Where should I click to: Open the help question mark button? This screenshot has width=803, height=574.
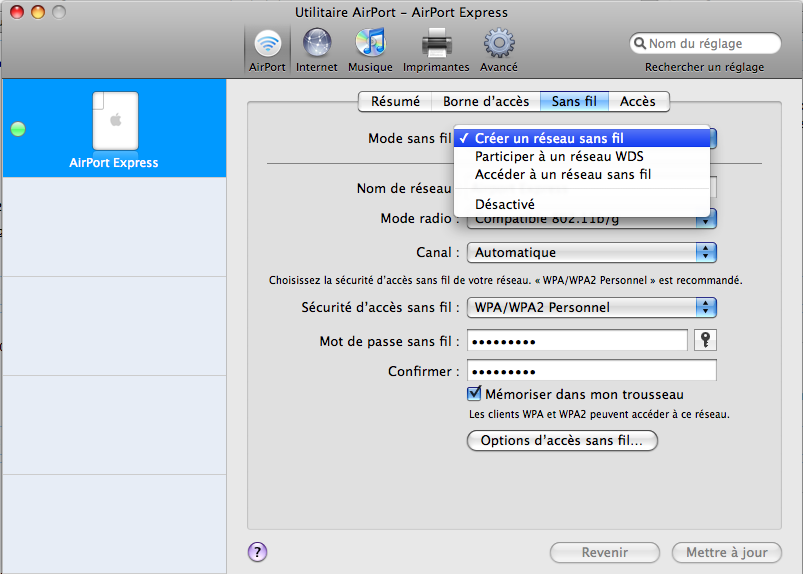coord(258,552)
